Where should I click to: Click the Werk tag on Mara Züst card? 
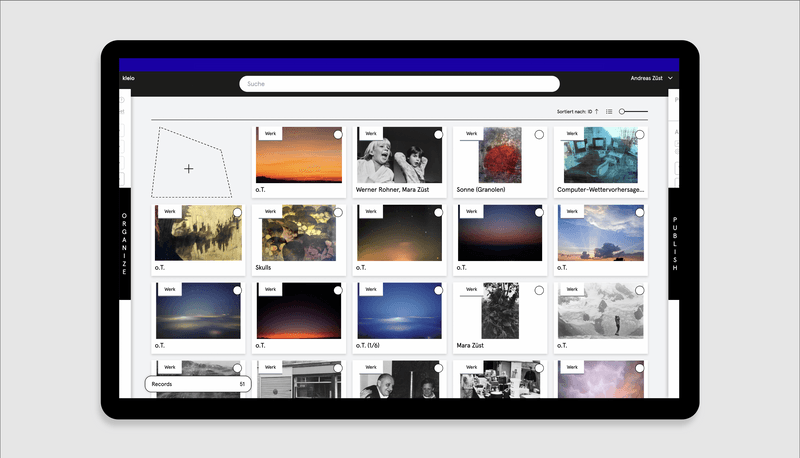pyautogui.click(x=471, y=289)
